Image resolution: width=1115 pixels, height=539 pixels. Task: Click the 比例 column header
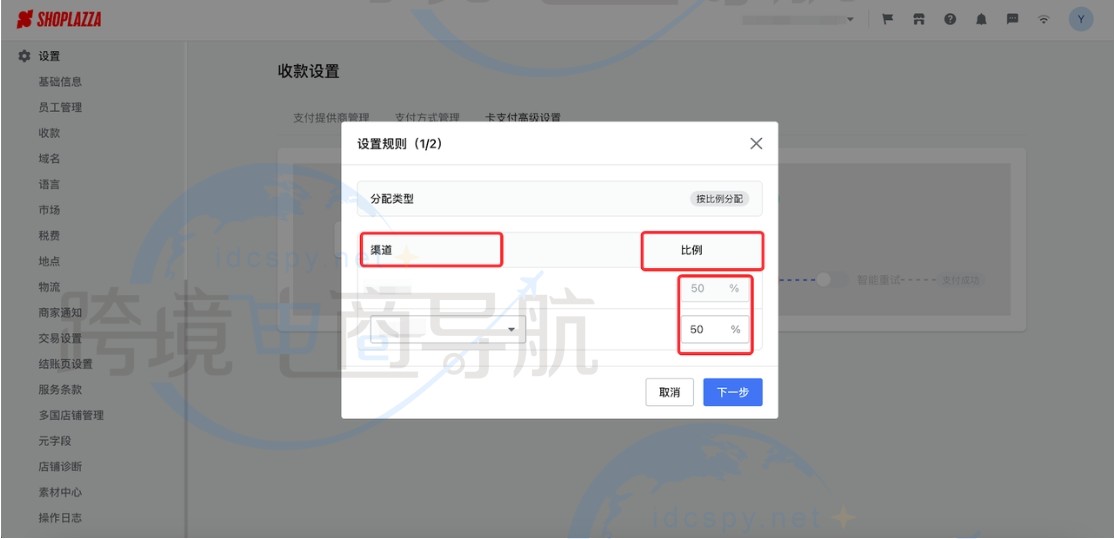[692, 250]
